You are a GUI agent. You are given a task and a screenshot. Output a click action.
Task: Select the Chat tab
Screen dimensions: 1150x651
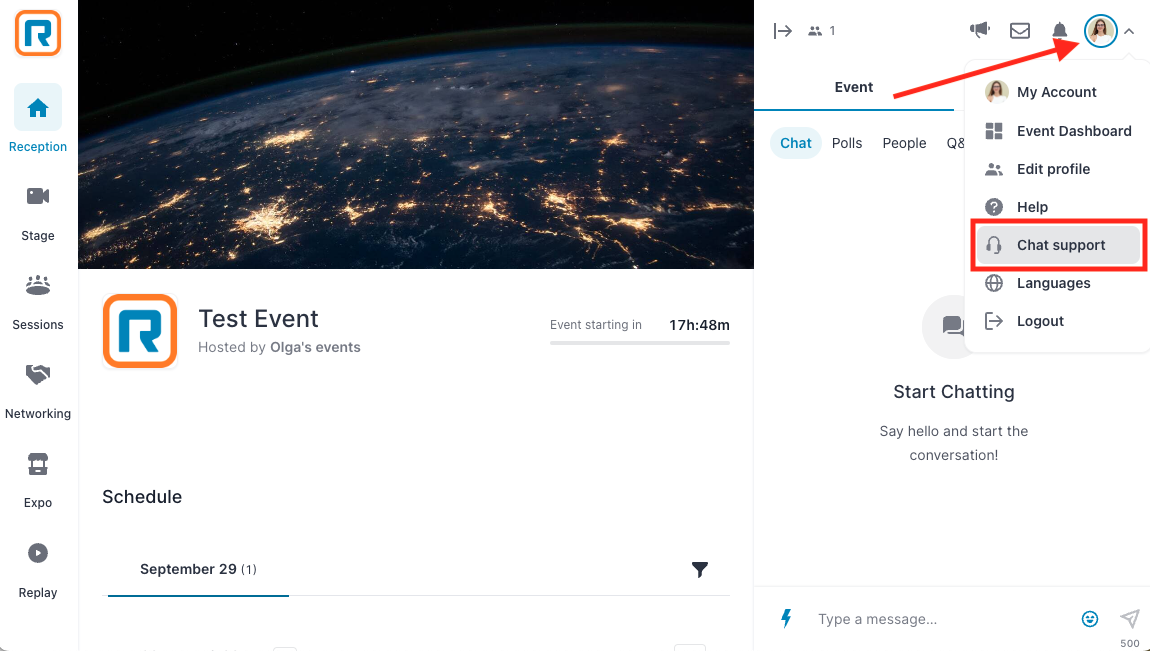pyautogui.click(x=796, y=143)
